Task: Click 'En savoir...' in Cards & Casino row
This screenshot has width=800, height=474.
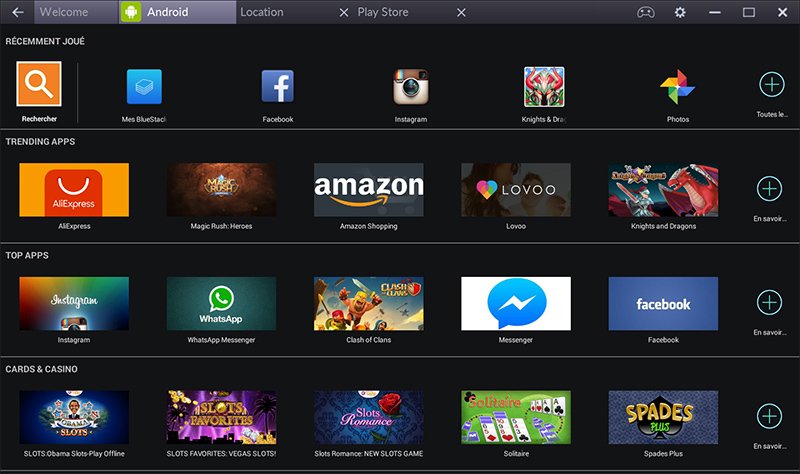Action: click(x=769, y=446)
